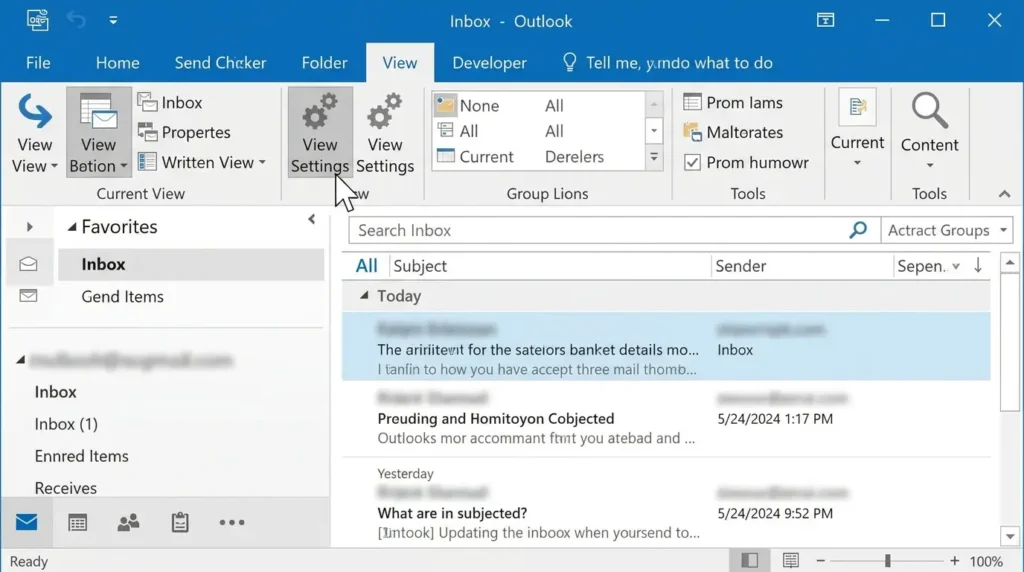The width and height of the screenshot is (1024, 572).
Task: Switch to Reading view layout icon
Action: point(790,560)
